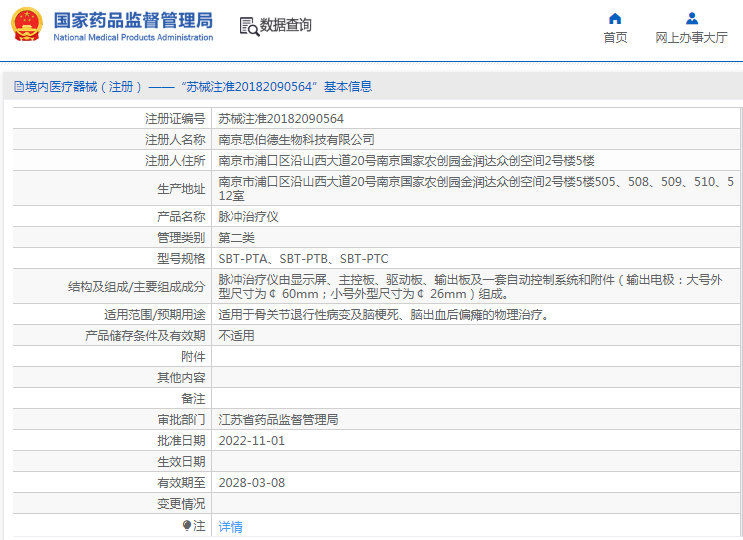Click product name 脉冲治疗仪 value
The width and height of the screenshot is (743, 540).
pos(248,216)
